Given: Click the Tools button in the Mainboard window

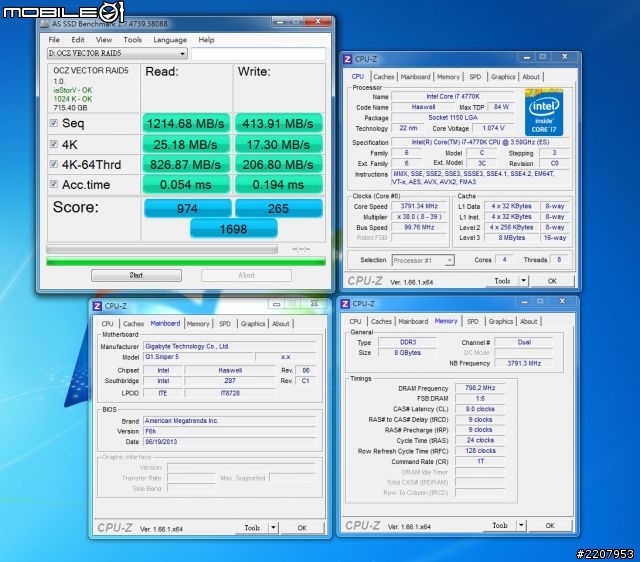Looking at the screenshot, I should (252, 528).
